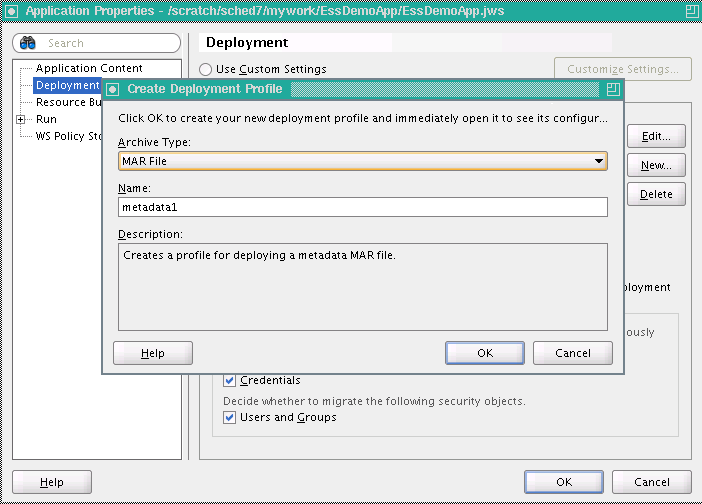Screen dimensions: 702x504
Task: Click the Create Deployment Profile window icon
Action: (x=113, y=90)
